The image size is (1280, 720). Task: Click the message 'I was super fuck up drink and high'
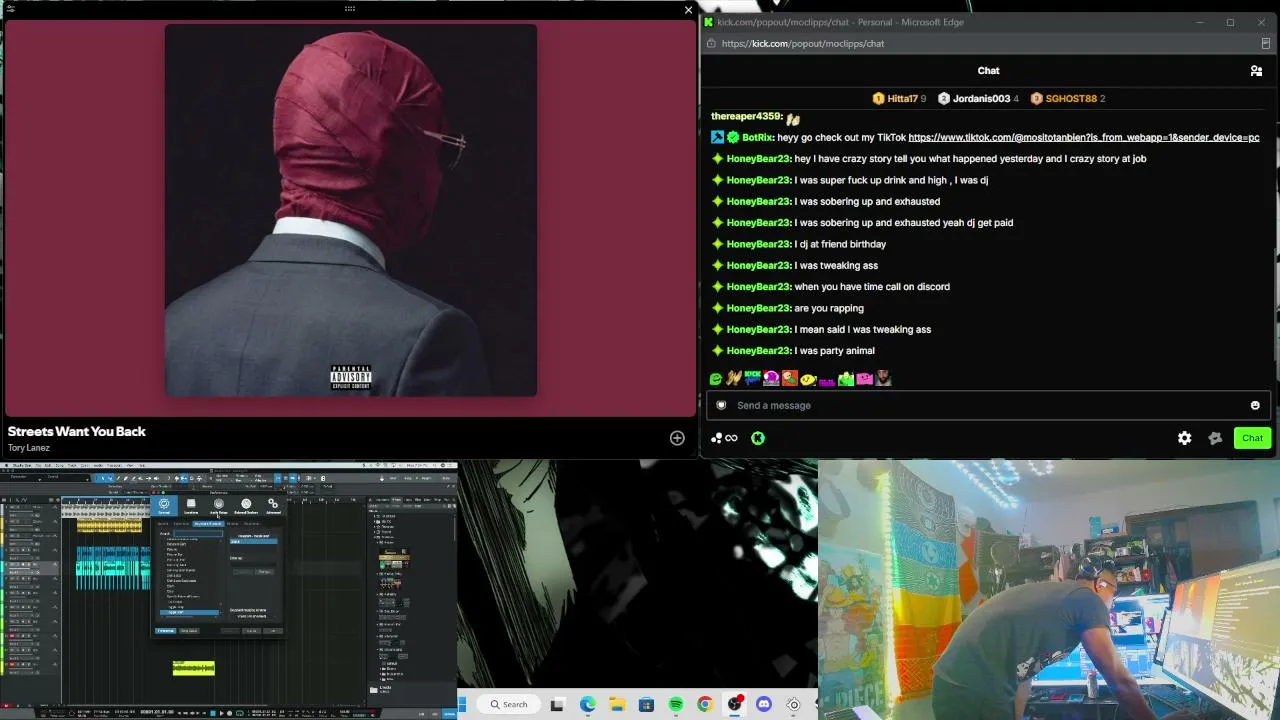tap(891, 180)
